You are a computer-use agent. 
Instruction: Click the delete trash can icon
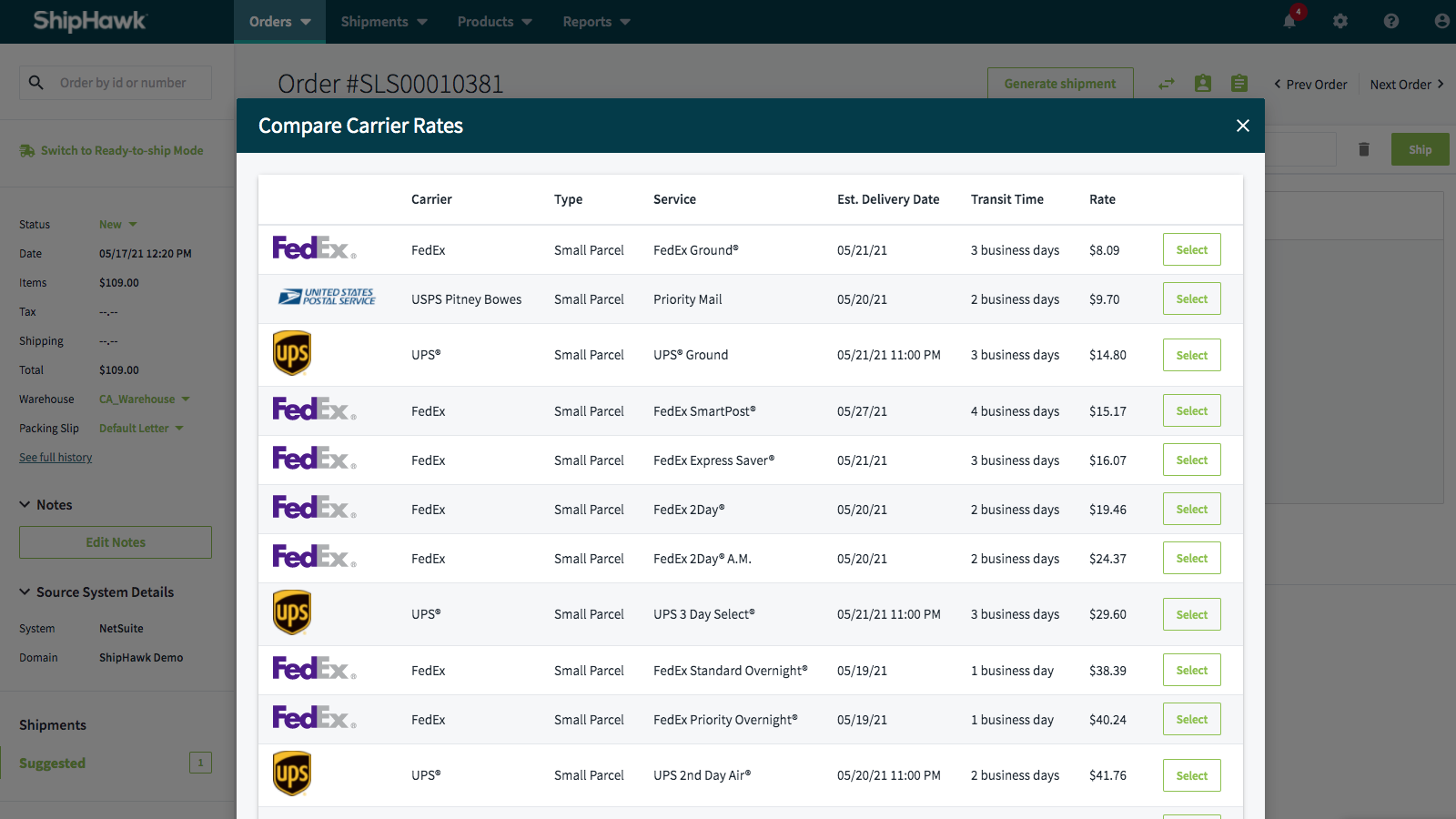[x=1363, y=149]
